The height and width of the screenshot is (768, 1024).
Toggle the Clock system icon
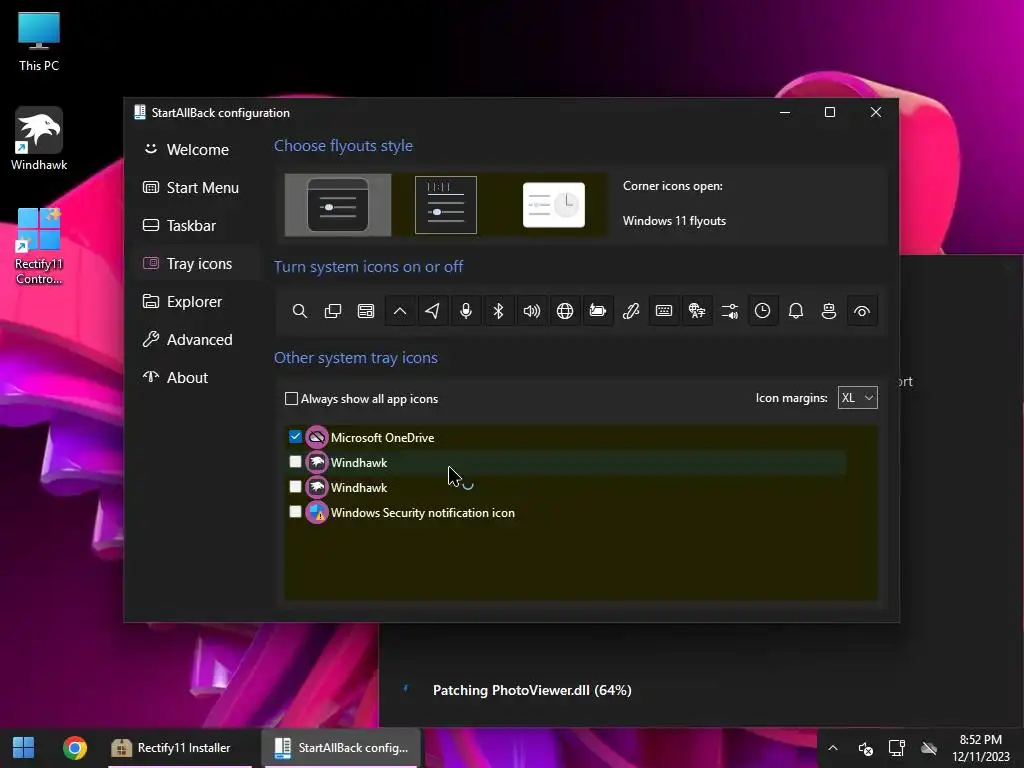click(762, 311)
